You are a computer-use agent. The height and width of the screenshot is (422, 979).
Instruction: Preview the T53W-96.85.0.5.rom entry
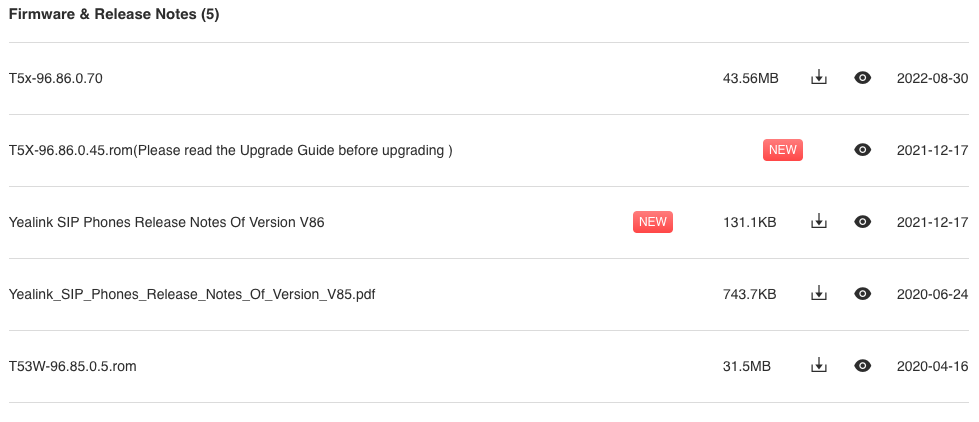(862, 366)
